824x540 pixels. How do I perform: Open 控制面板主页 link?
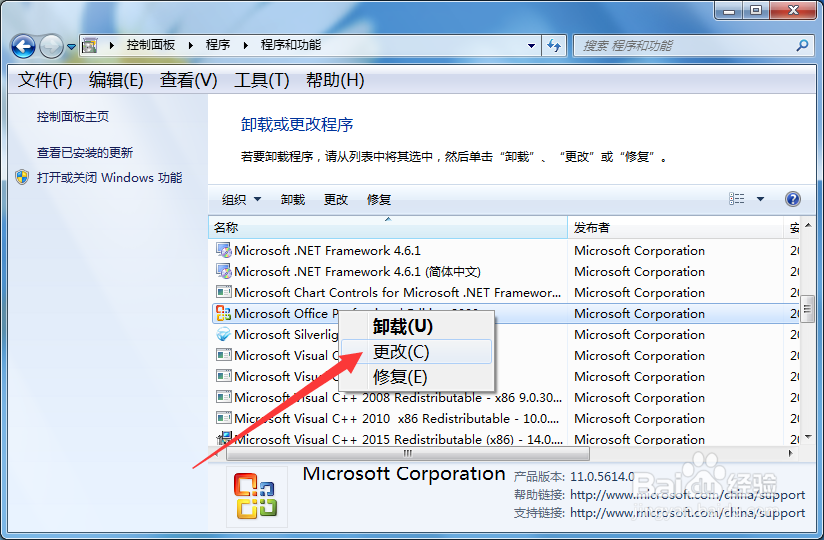[x=73, y=117]
